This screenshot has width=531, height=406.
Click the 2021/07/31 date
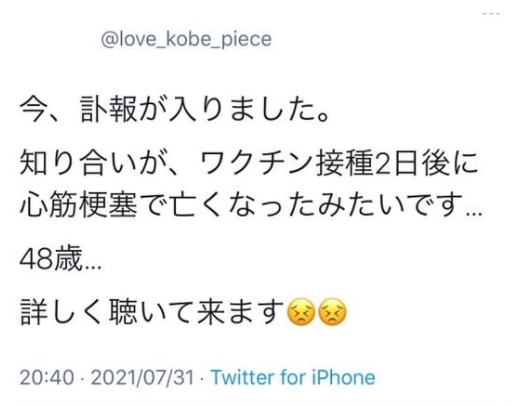point(143,378)
